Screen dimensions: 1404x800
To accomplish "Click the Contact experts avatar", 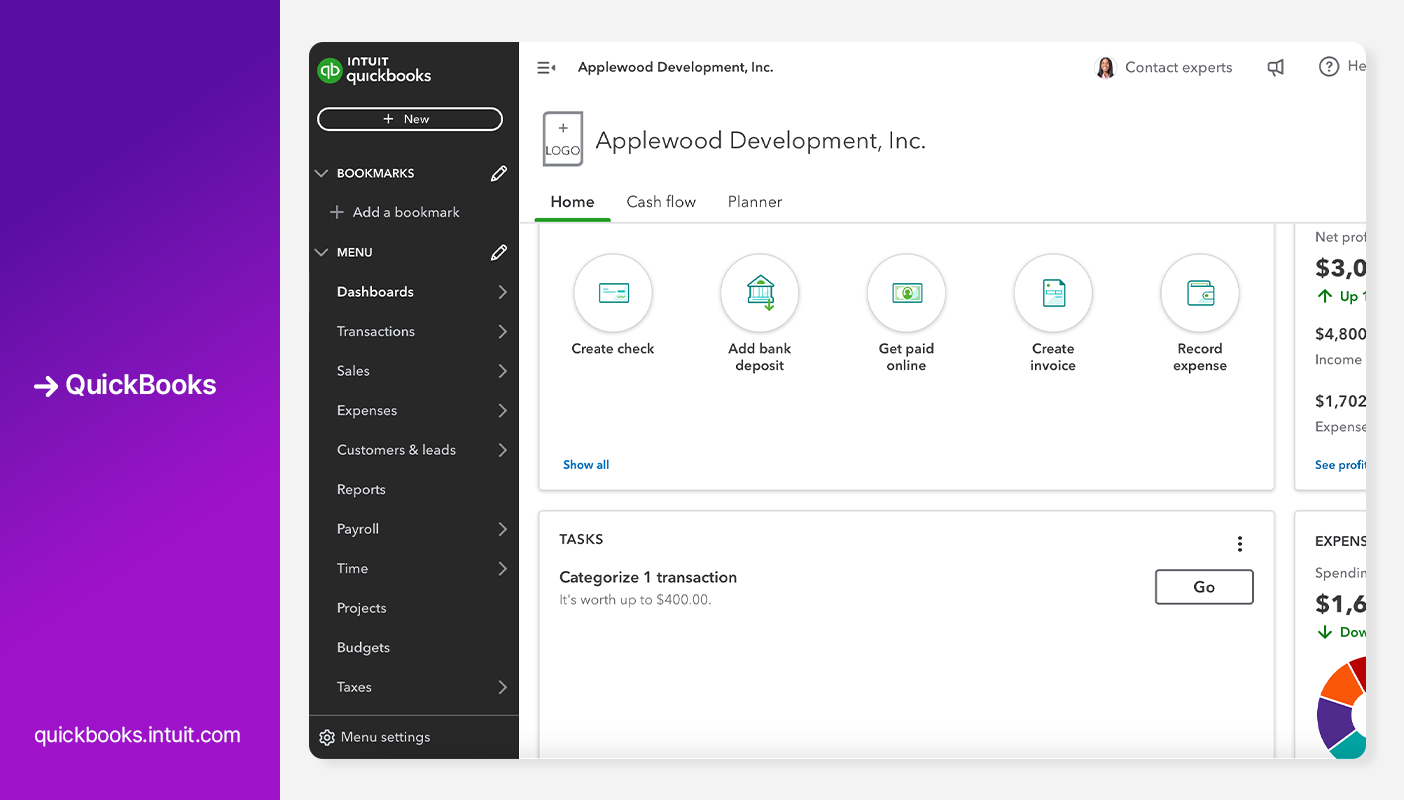I will [1105, 67].
